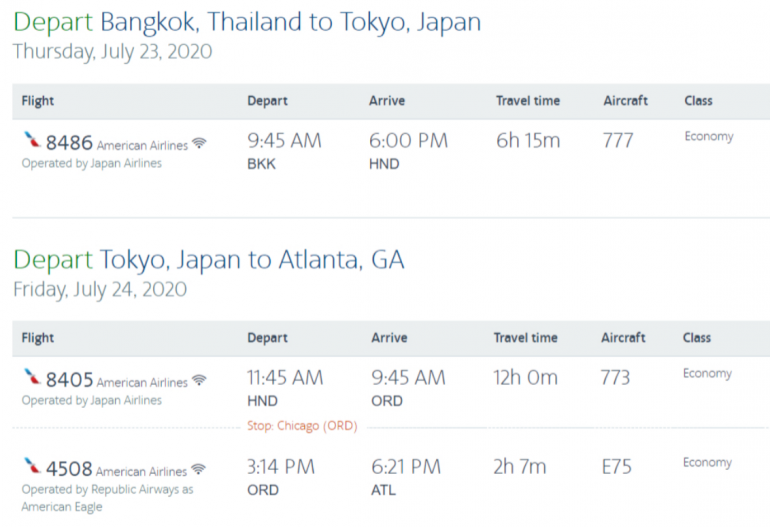Viewport: 770px width, 527px height.
Task: Click the American Airlines logo beside flight 4508
Action: coord(32,468)
